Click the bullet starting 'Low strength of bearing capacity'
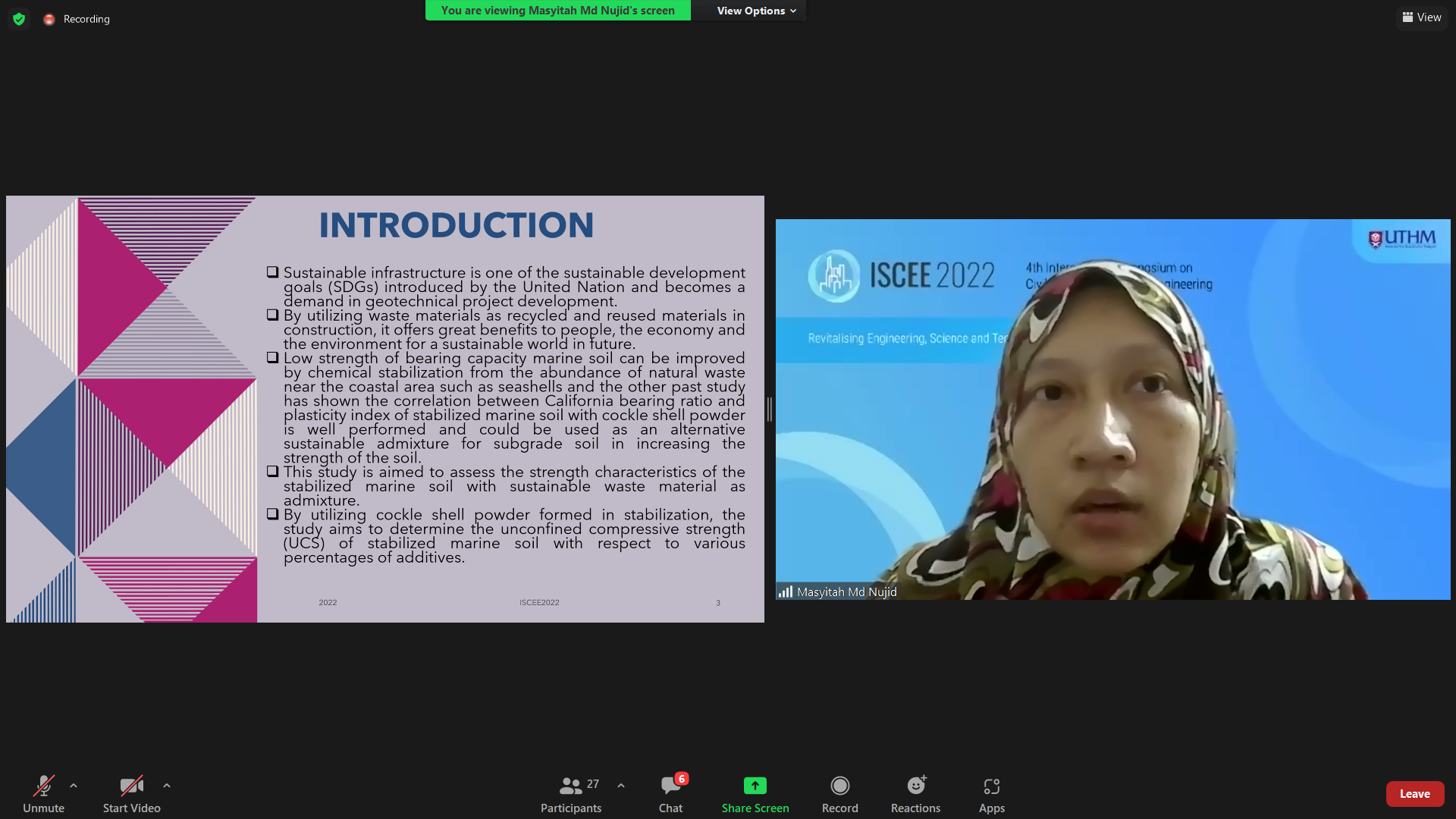 506,408
